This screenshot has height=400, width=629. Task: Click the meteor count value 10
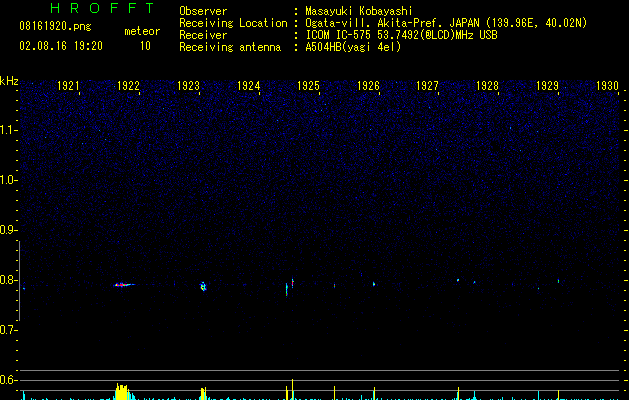(145, 46)
